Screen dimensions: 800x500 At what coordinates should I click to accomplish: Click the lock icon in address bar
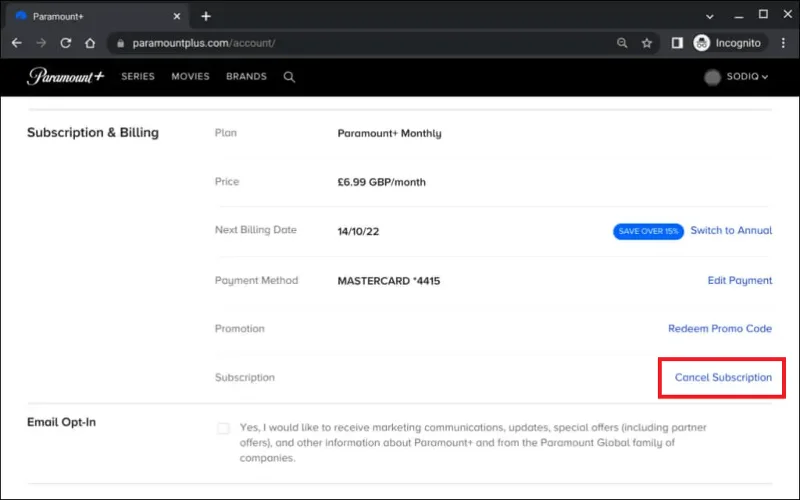(x=120, y=43)
